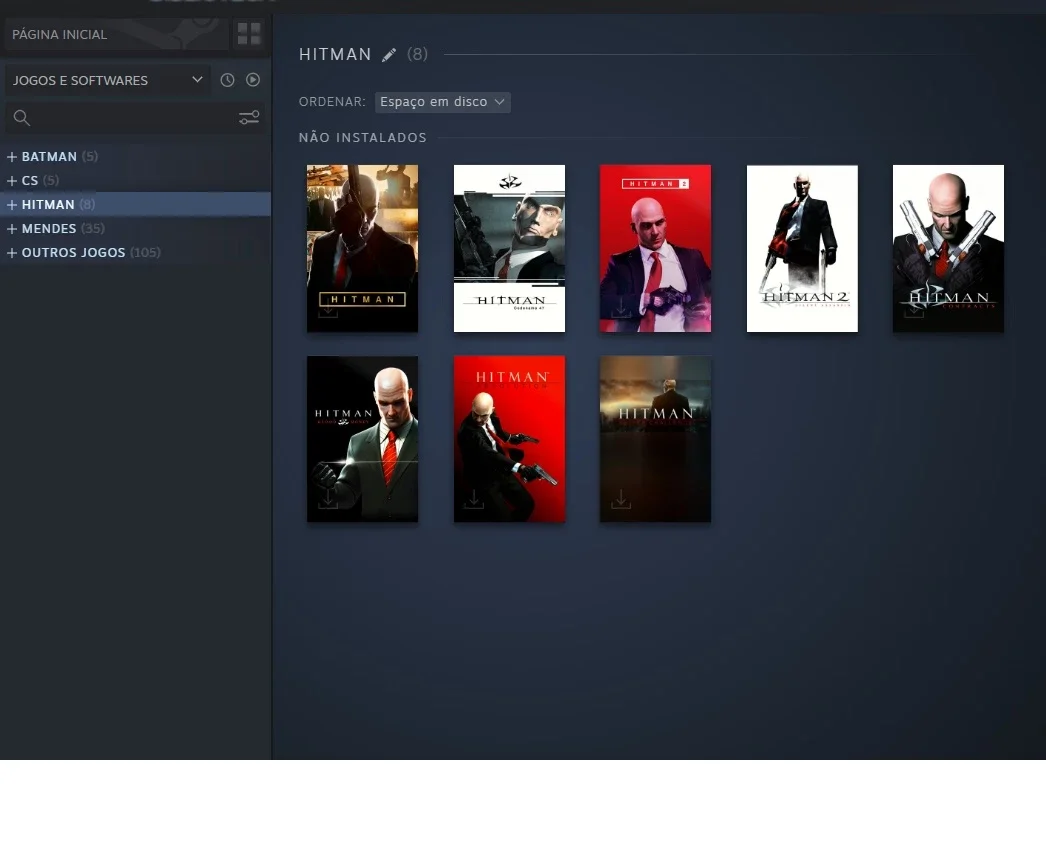
Task: Click the NÃO INSTALADOS section header
Action: tap(362, 137)
